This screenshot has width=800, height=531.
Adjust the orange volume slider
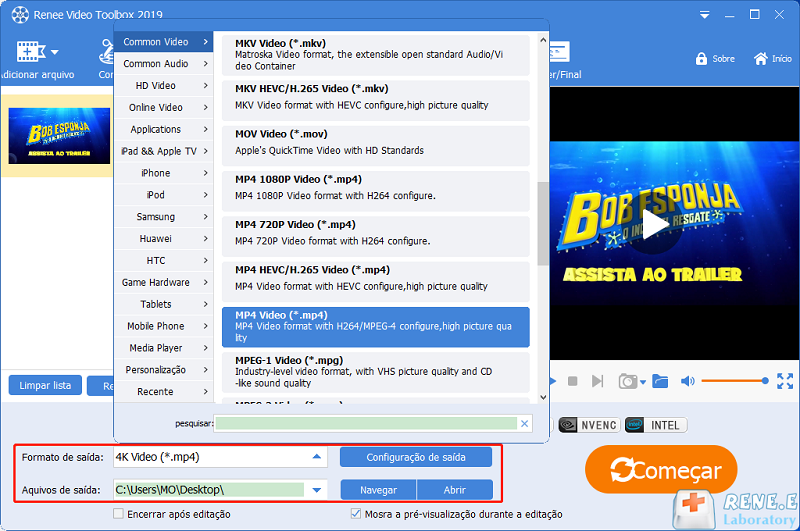[x=735, y=381]
